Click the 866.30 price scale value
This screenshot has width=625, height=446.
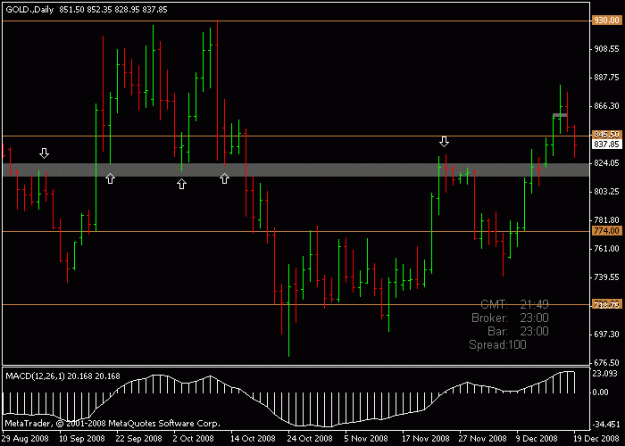(606, 106)
